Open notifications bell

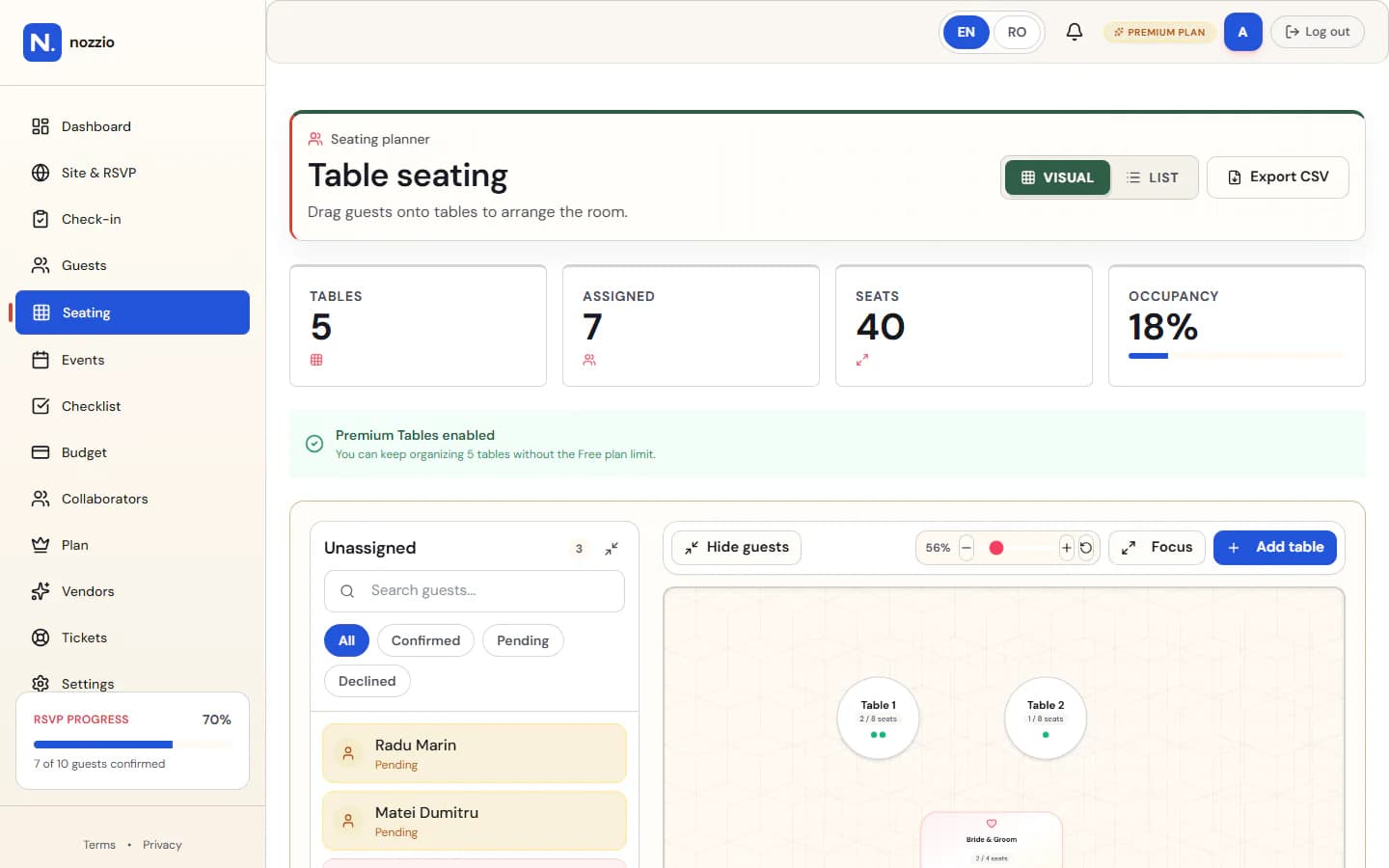pos(1075,32)
